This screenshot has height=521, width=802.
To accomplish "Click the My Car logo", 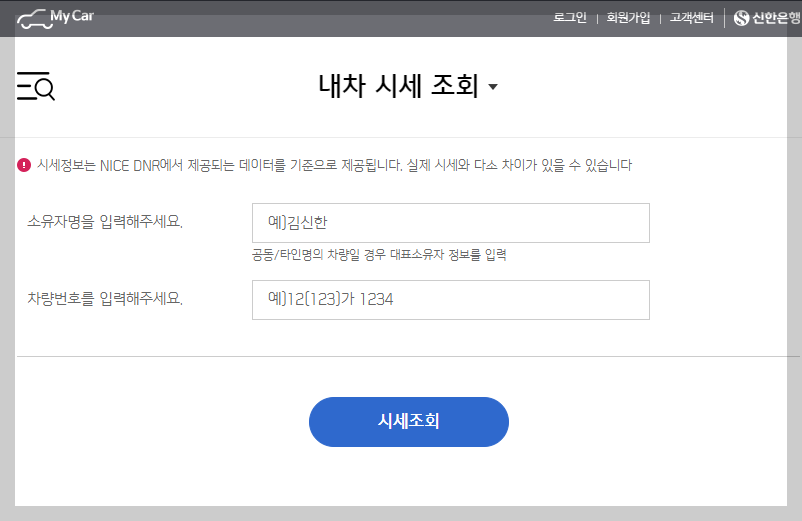I will 55,18.
